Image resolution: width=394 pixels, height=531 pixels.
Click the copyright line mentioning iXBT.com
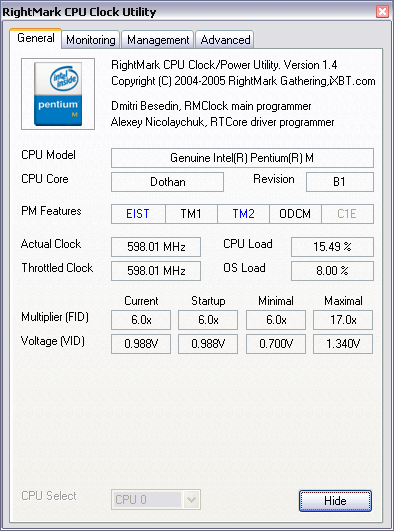(x=243, y=81)
